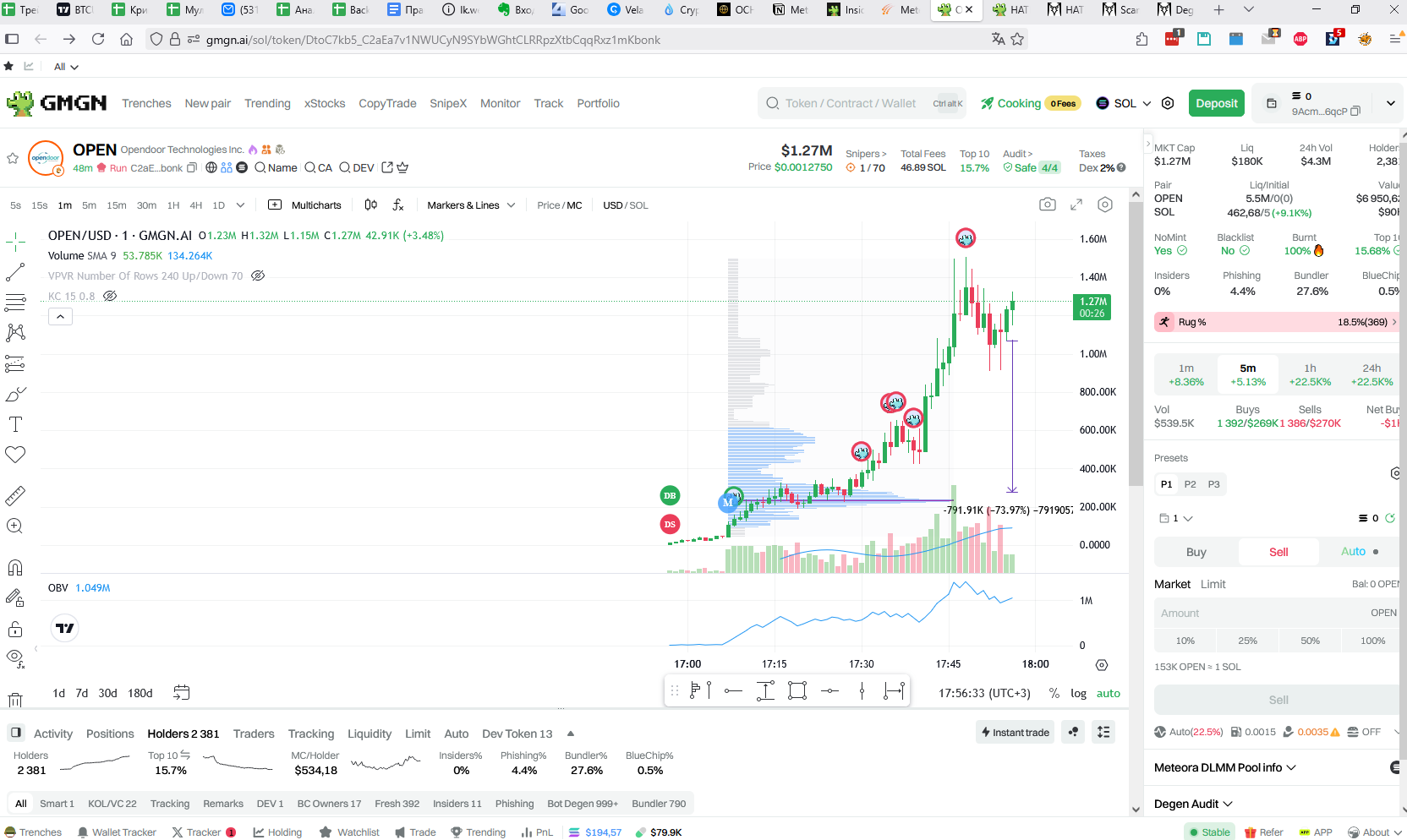Select the P2 preset

tap(1190, 484)
